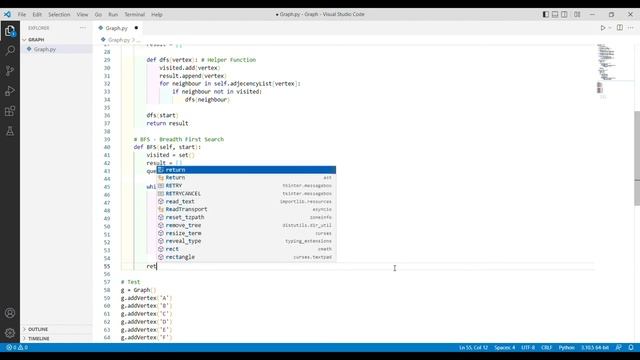
Task: Open the Selection menu
Action: pyautogui.click(x=59, y=14)
